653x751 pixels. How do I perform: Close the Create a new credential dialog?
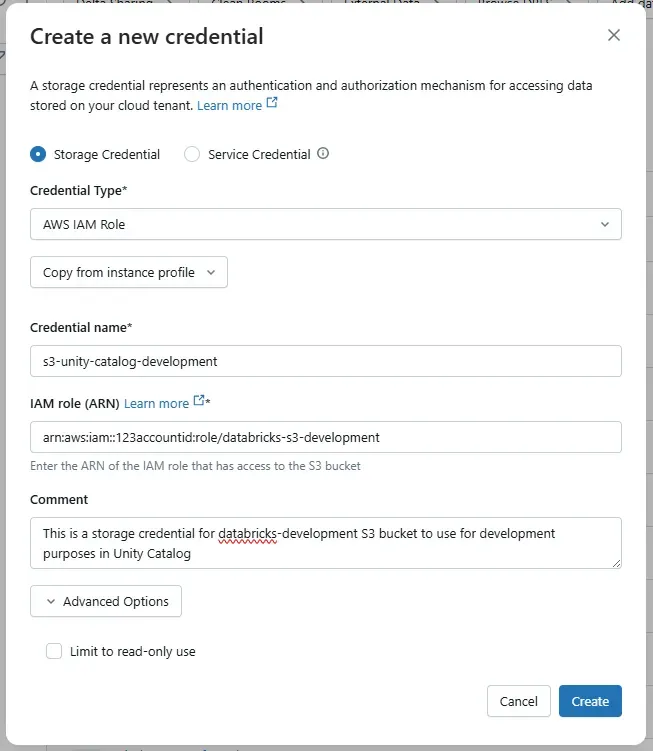coord(614,36)
